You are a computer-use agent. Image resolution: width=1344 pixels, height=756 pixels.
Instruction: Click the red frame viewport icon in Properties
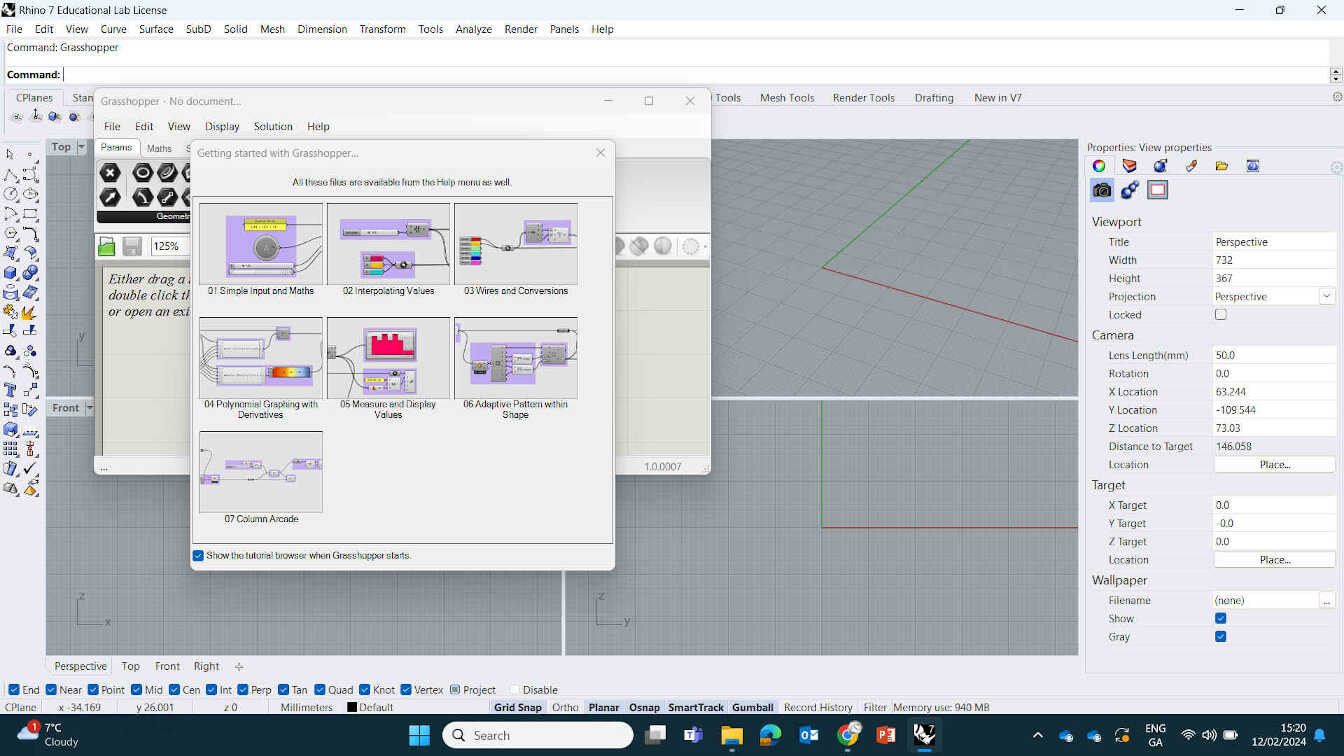pyautogui.click(x=1158, y=190)
